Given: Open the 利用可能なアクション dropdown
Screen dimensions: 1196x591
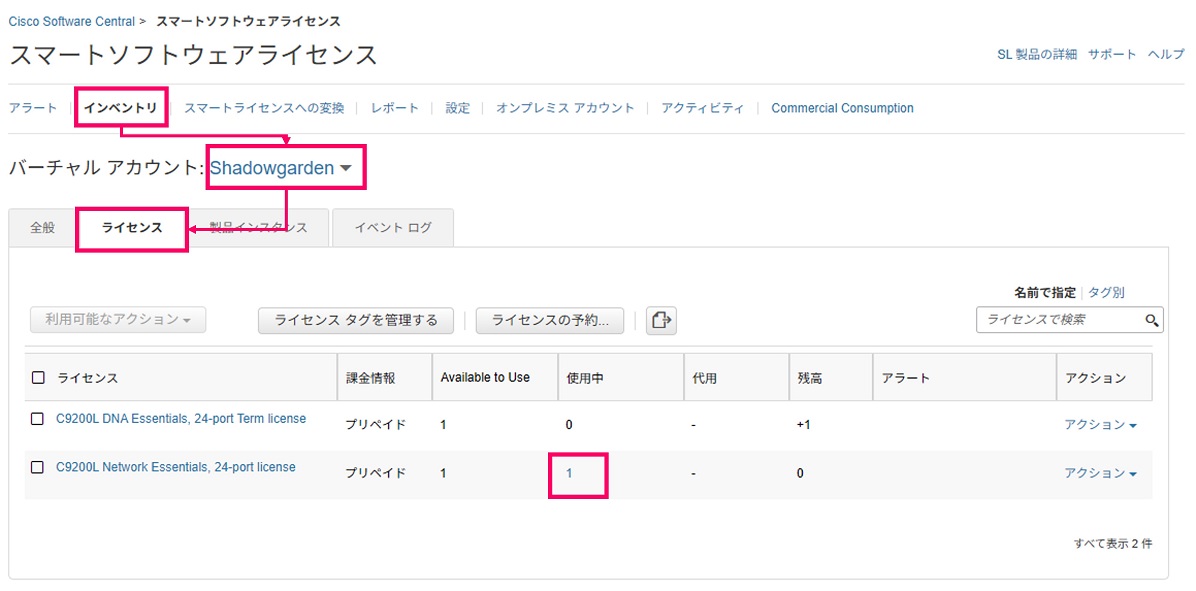Looking at the screenshot, I should [118, 320].
